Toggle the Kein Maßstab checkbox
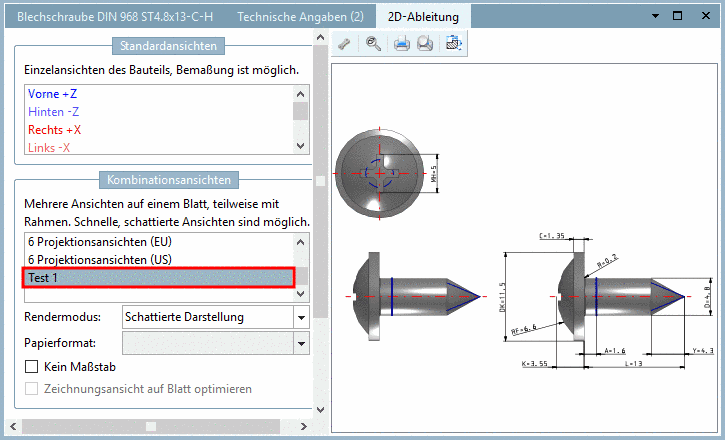The image size is (725, 440). pos(31,367)
